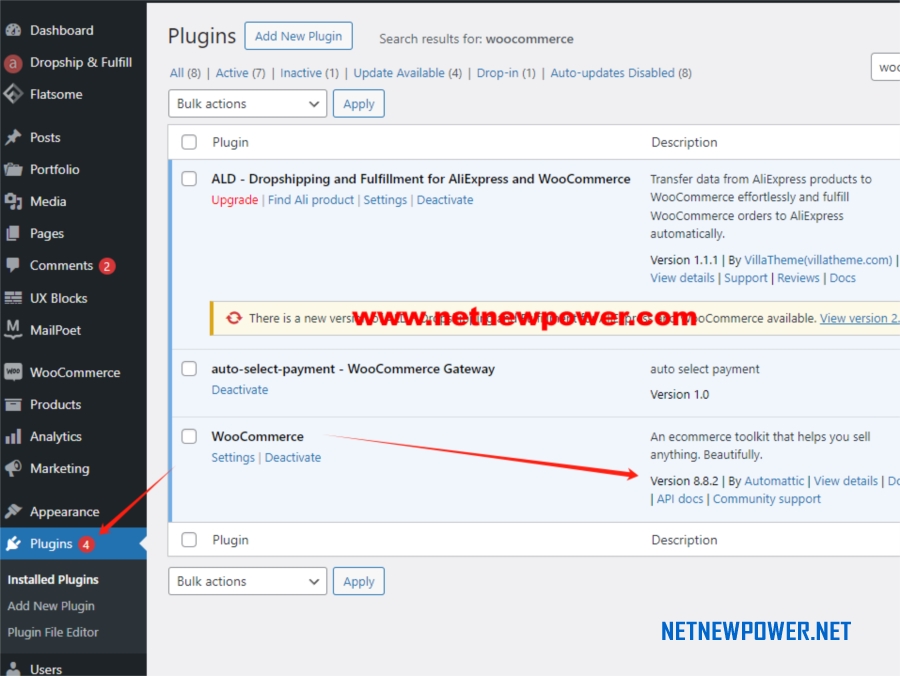Image resolution: width=900 pixels, height=676 pixels.
Task: Filter plugins by Inactive (1)
Action: pyautogui.click(x=309, y=73)
